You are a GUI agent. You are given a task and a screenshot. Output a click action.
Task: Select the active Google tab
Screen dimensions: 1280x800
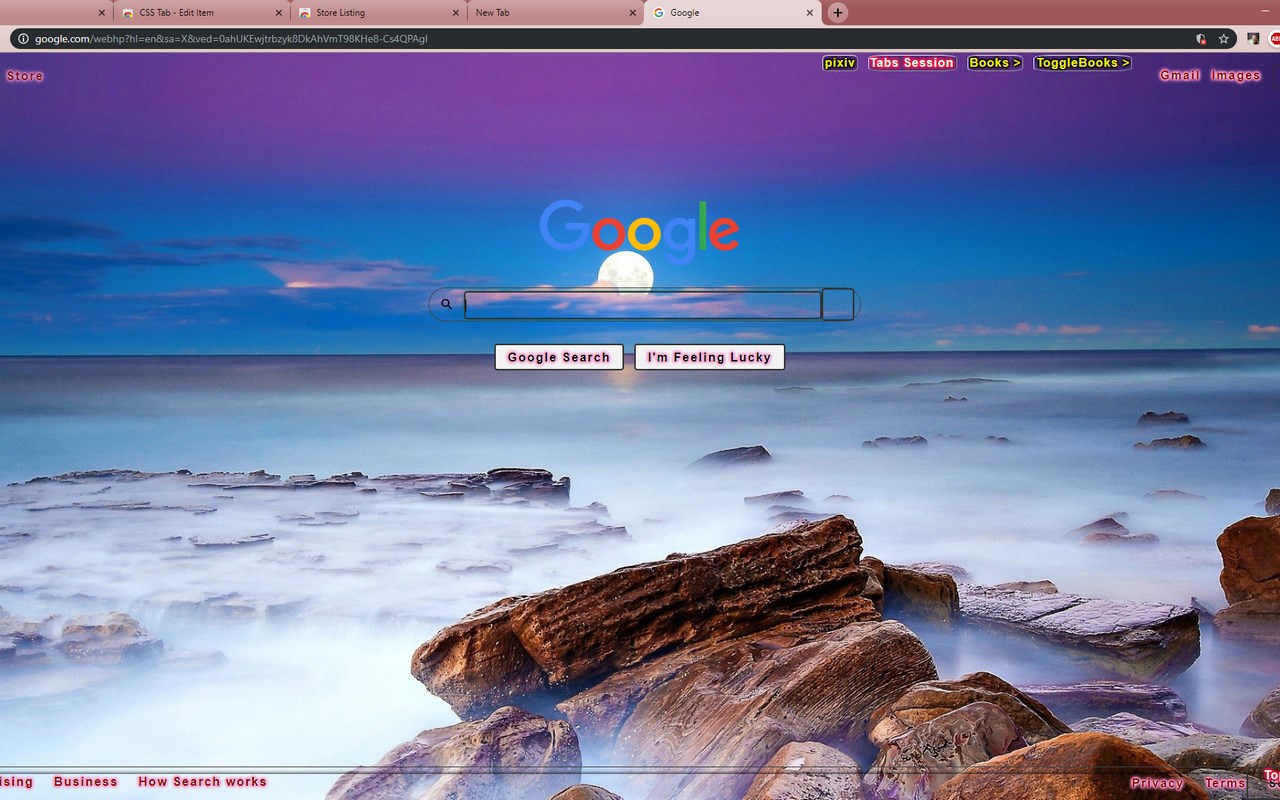(733, 13)
